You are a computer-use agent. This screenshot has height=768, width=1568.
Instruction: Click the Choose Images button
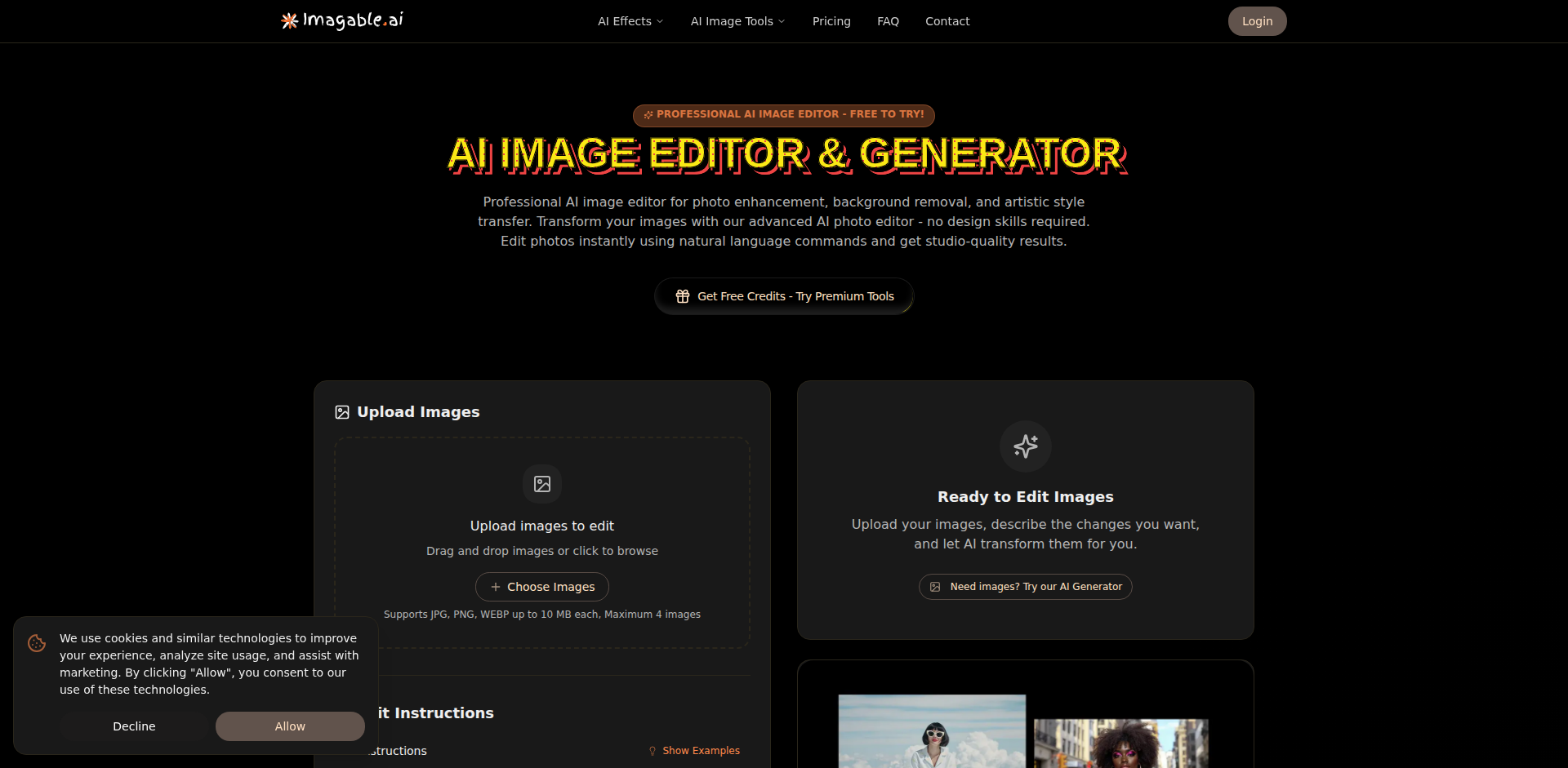pyautogui.click(x=542, y=587)
